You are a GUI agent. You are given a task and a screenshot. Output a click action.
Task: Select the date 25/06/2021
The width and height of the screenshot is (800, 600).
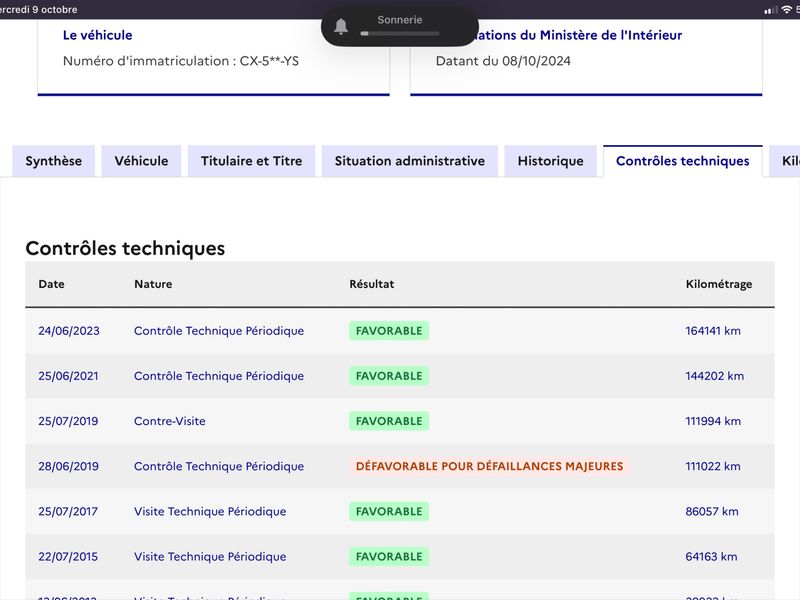point(68,376)
